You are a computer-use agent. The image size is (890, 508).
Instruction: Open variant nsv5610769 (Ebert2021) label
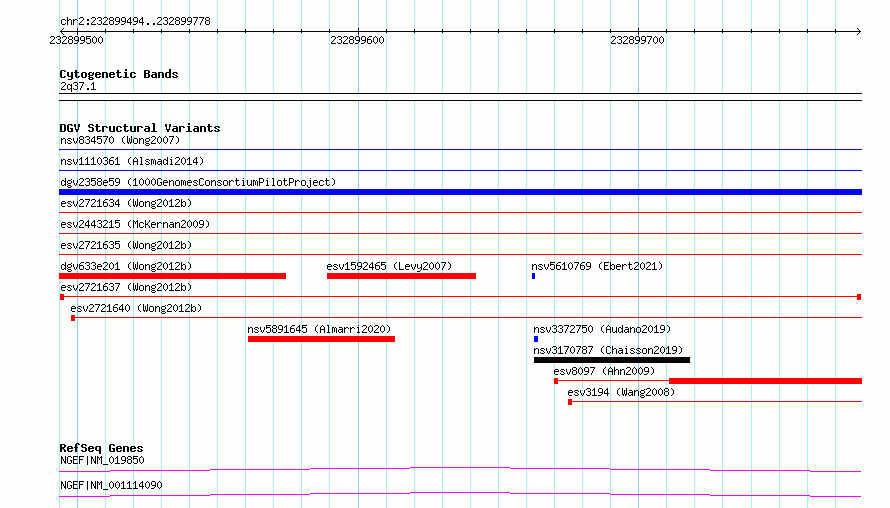(597, 266)
